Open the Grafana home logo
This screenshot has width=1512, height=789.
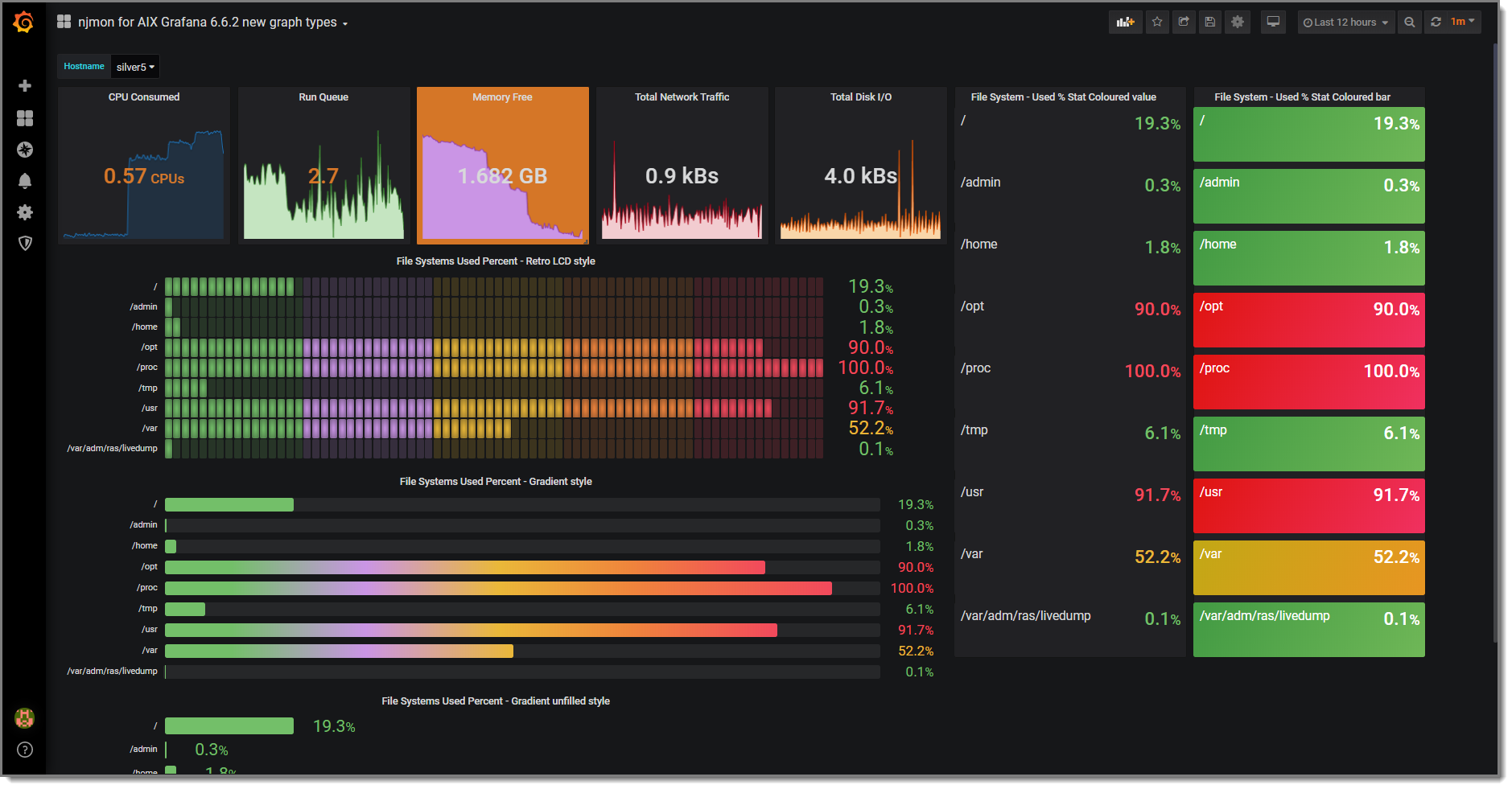tap(24, 23)
